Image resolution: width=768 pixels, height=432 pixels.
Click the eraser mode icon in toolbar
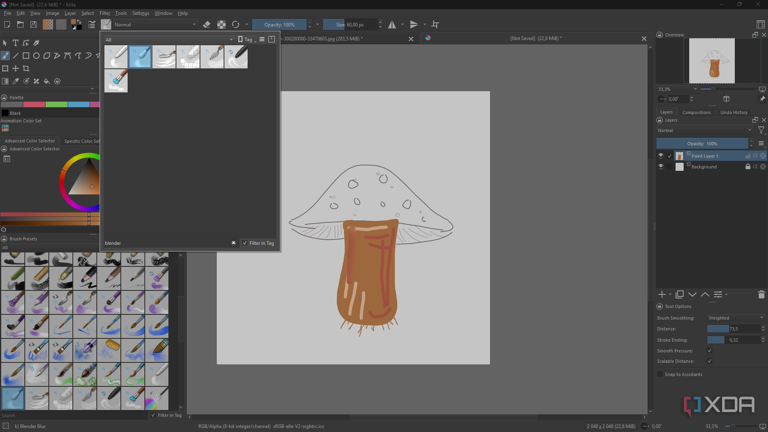pos(207,25)
